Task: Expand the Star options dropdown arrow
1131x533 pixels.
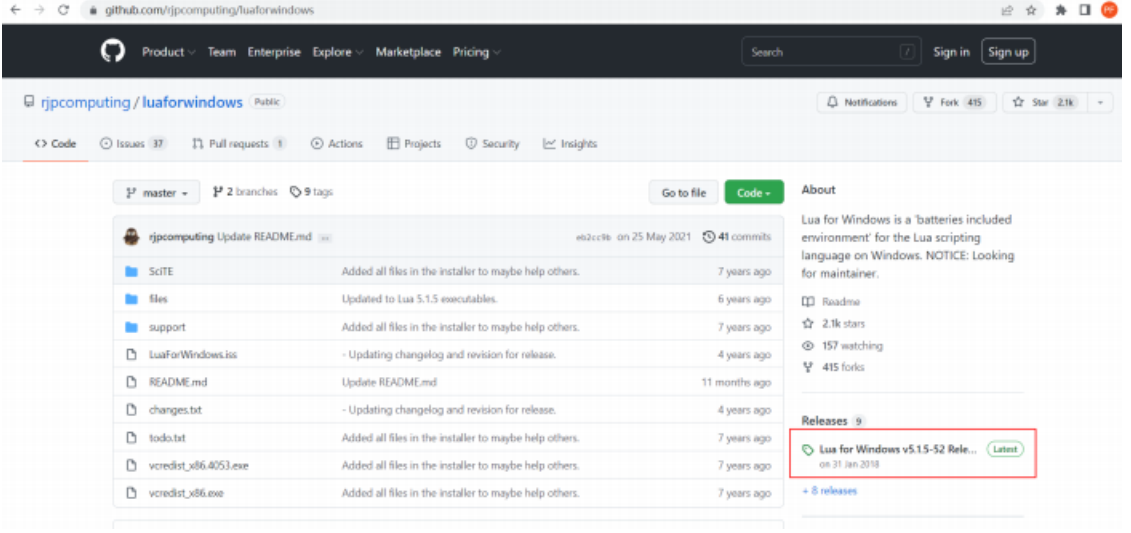Action: click(x=1100, y=102)
